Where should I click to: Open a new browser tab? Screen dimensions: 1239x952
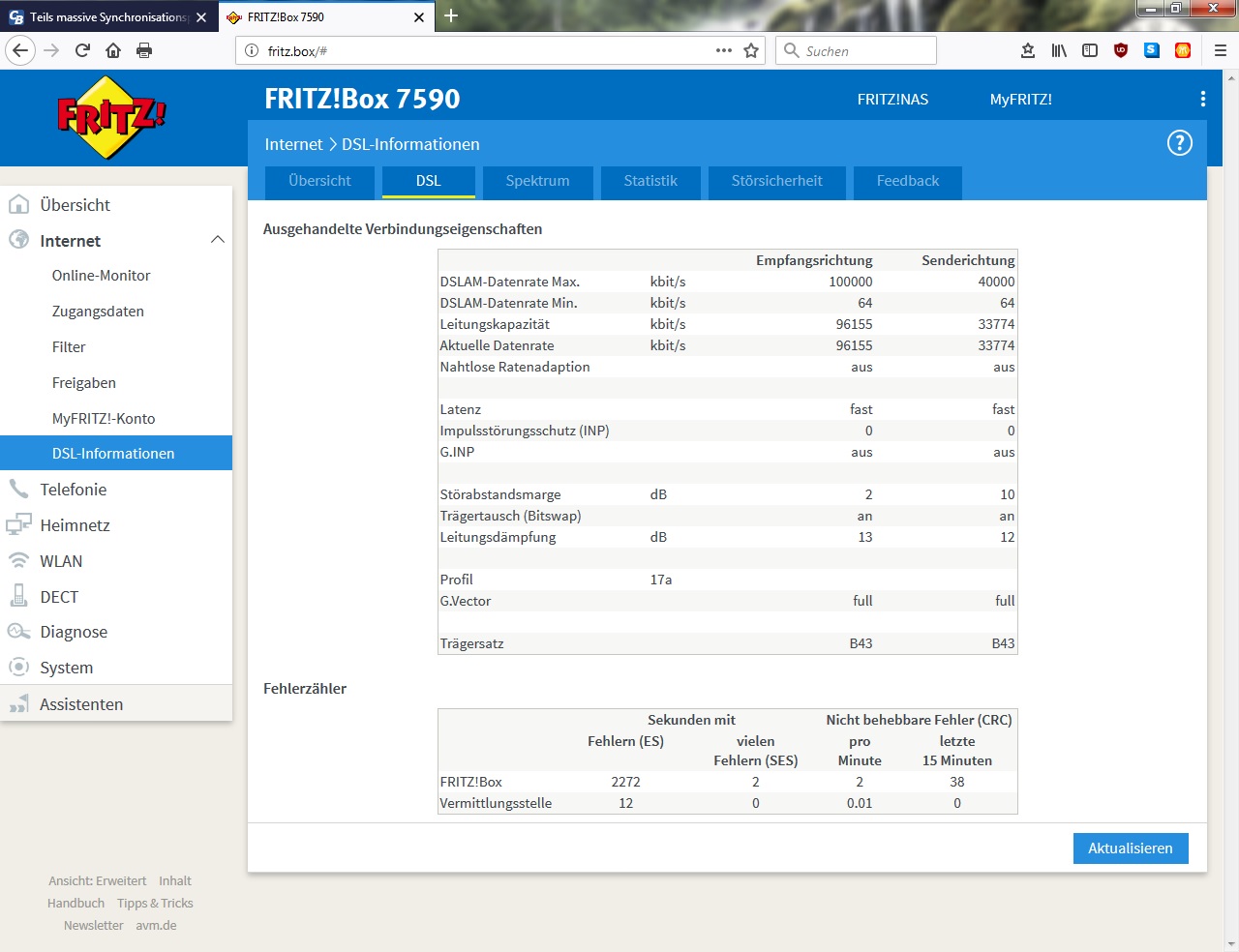pos(451,15)
